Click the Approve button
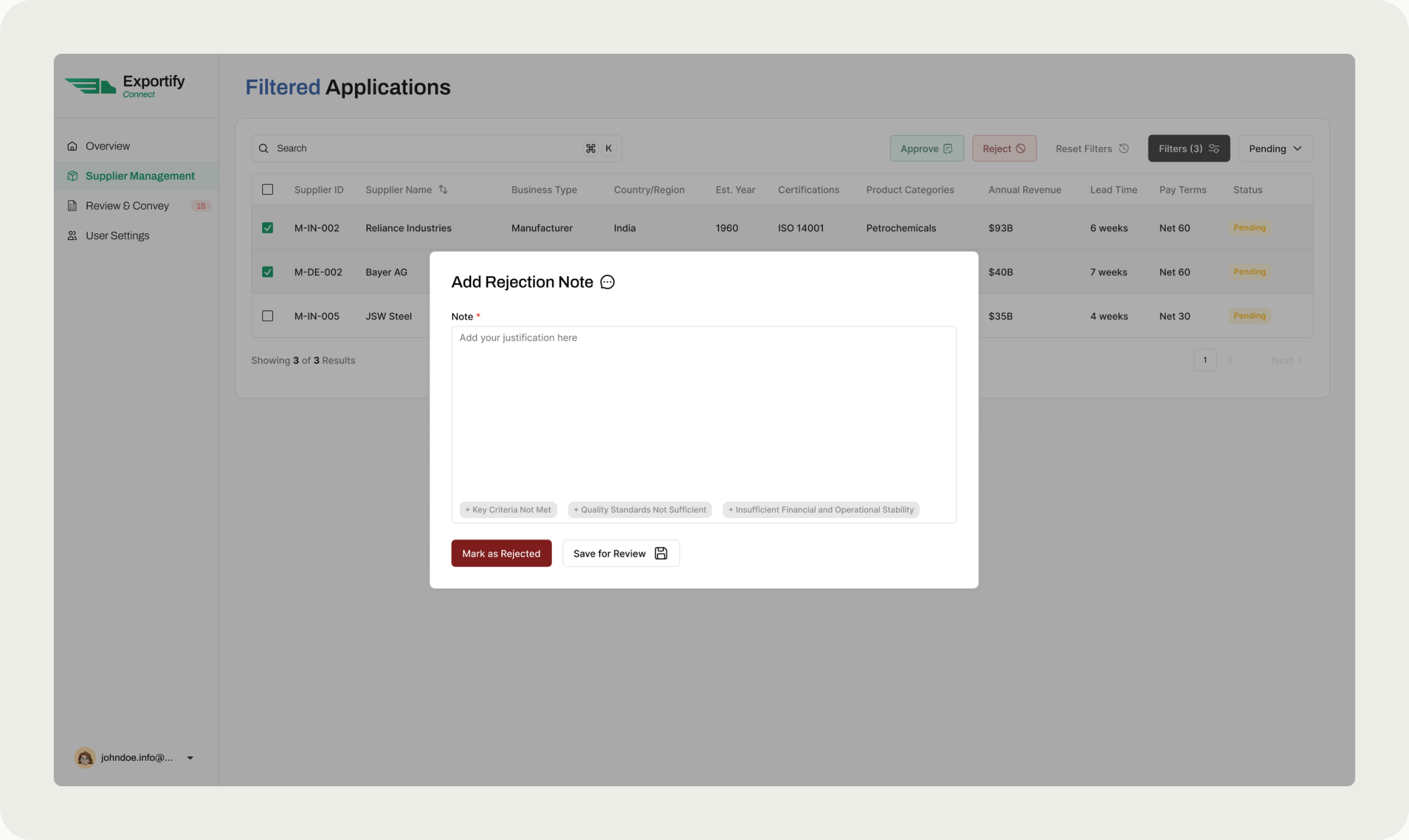Screen dimensions: 1409x840 pos(926,149)
